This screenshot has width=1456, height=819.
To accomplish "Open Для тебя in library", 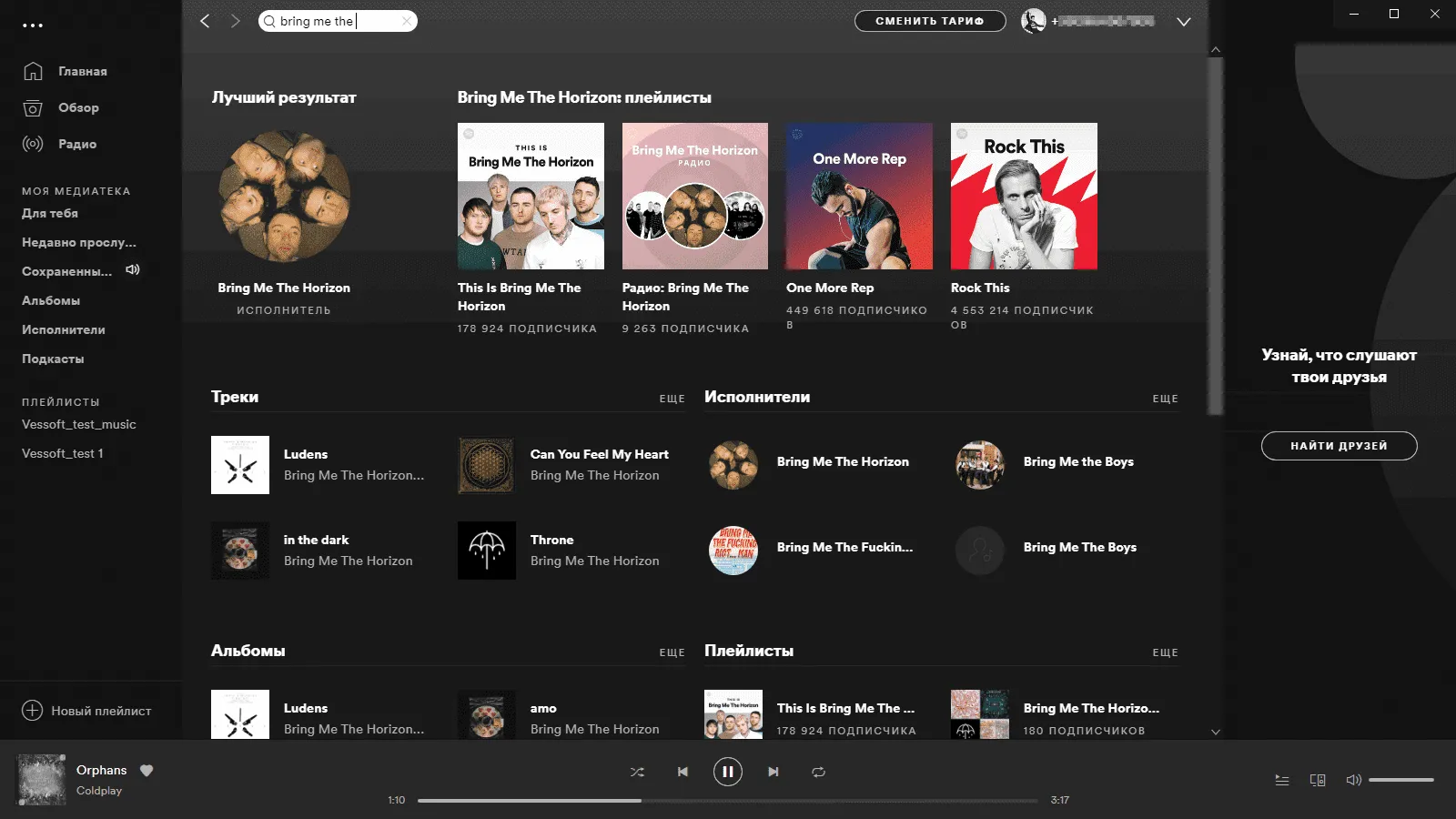I will tap(50, 213).
